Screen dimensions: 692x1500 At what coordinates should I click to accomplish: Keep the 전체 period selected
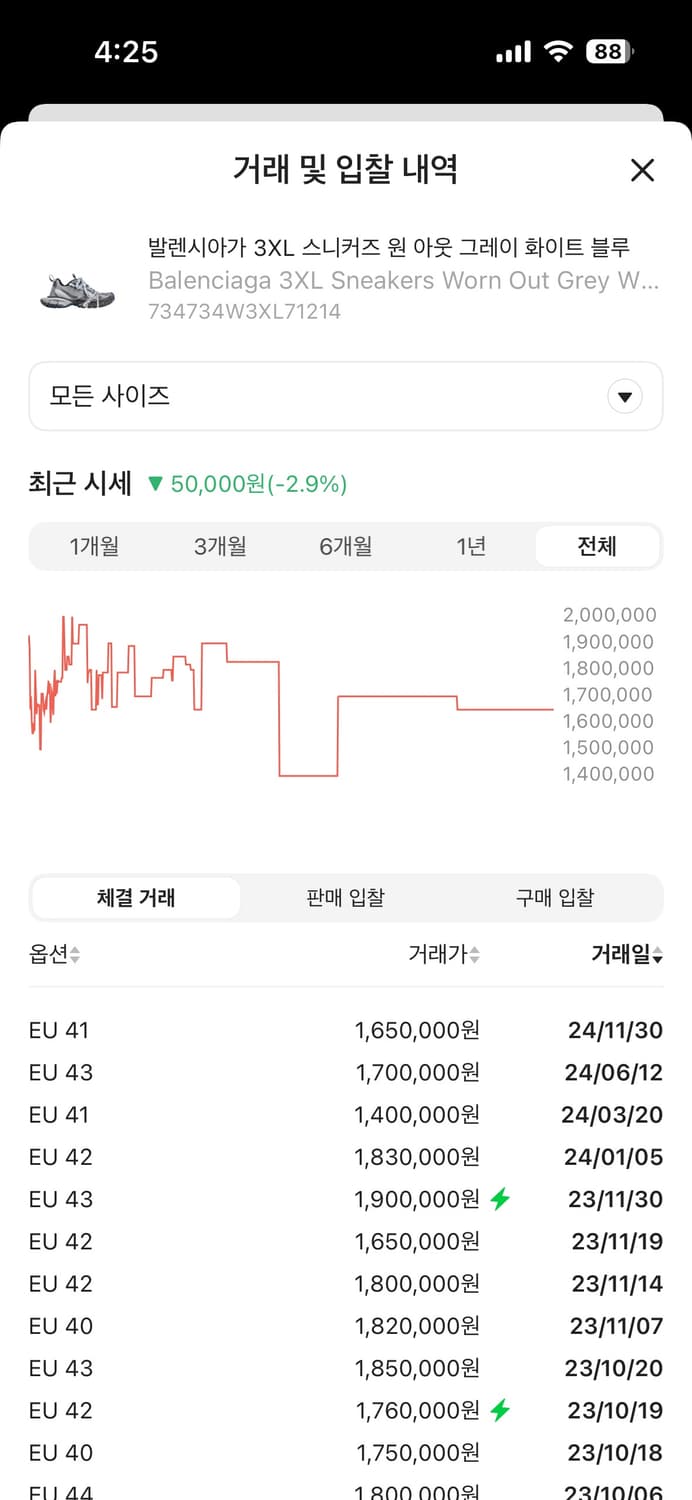[597, 546]
